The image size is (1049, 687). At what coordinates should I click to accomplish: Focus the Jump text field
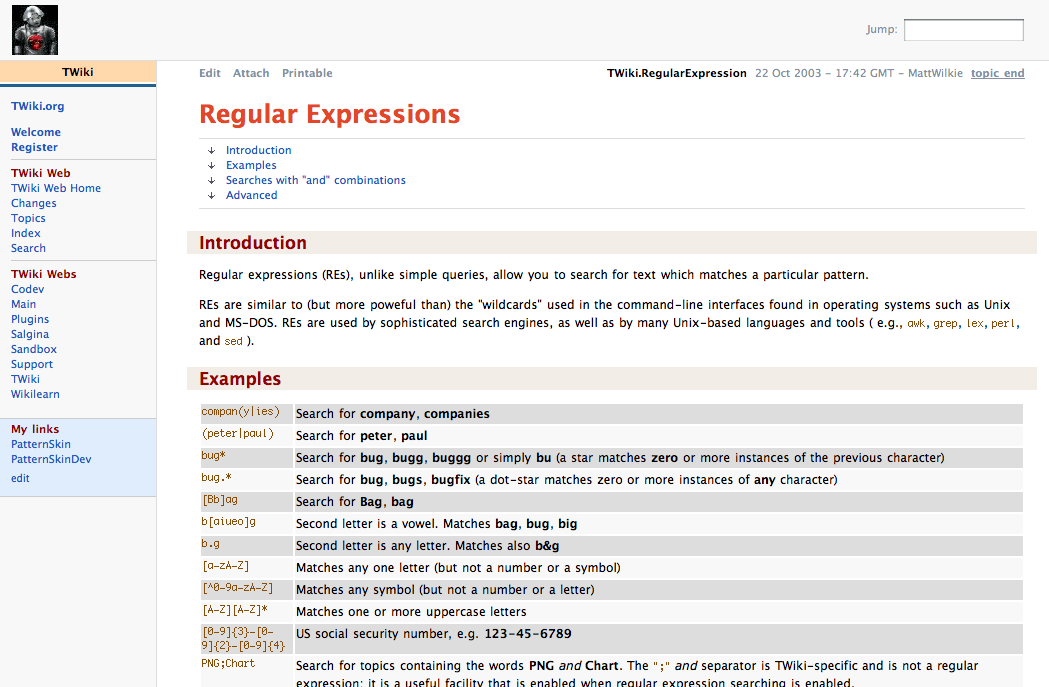tap(963, 30)
